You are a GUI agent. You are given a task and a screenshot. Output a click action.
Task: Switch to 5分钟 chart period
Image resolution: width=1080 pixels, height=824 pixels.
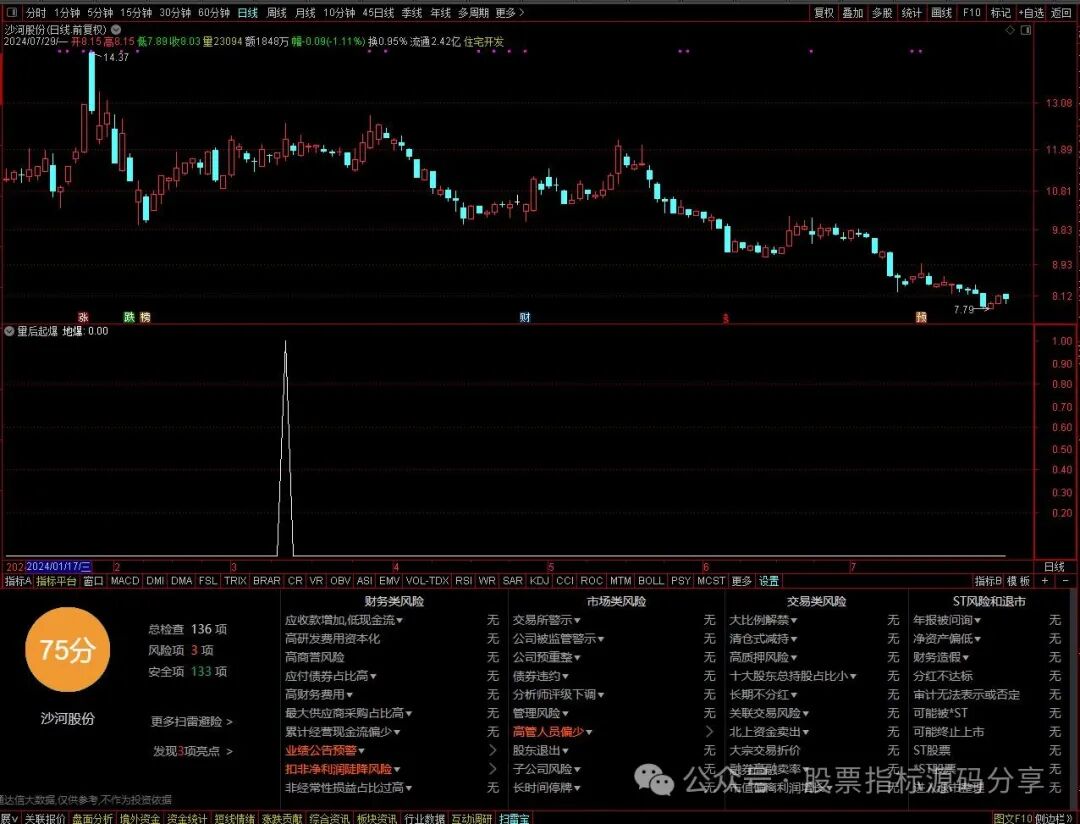pos(100,13)
